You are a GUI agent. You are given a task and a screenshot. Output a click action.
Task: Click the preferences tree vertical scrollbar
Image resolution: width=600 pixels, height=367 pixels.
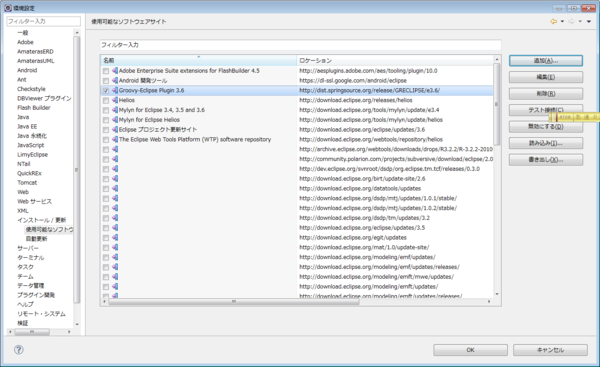click(77, 170)
